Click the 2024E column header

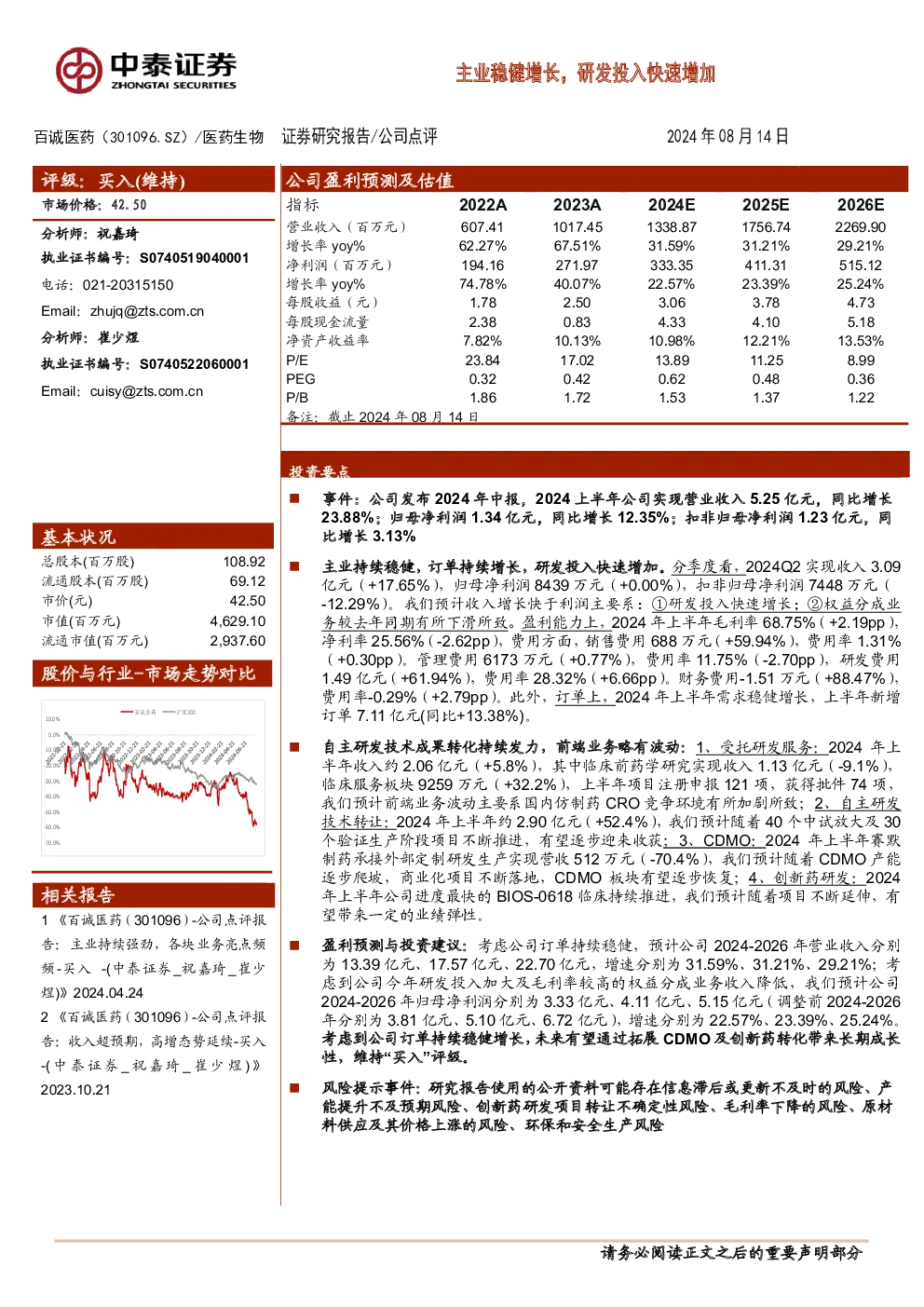coord(672,205)
